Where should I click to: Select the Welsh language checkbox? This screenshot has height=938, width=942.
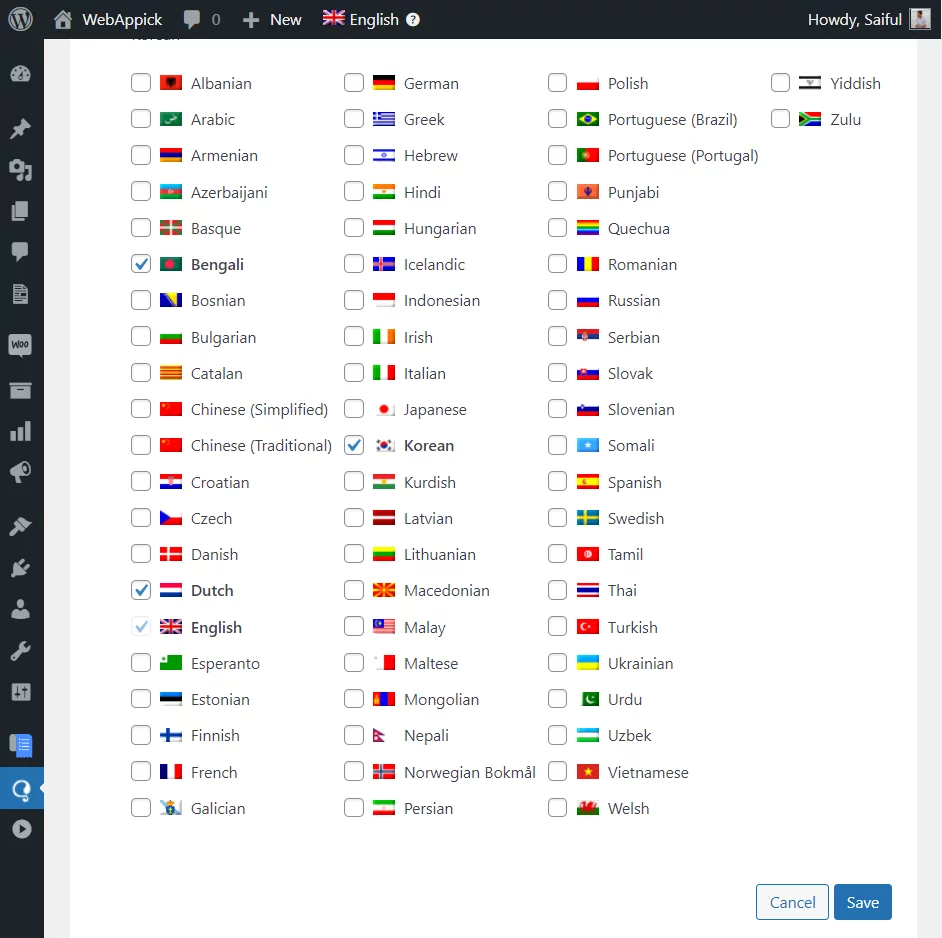(558, 808)
